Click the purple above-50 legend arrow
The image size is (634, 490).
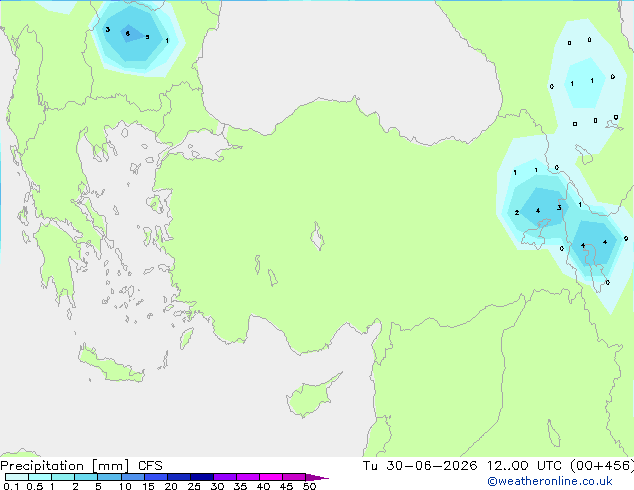click(x=316, y=477)
